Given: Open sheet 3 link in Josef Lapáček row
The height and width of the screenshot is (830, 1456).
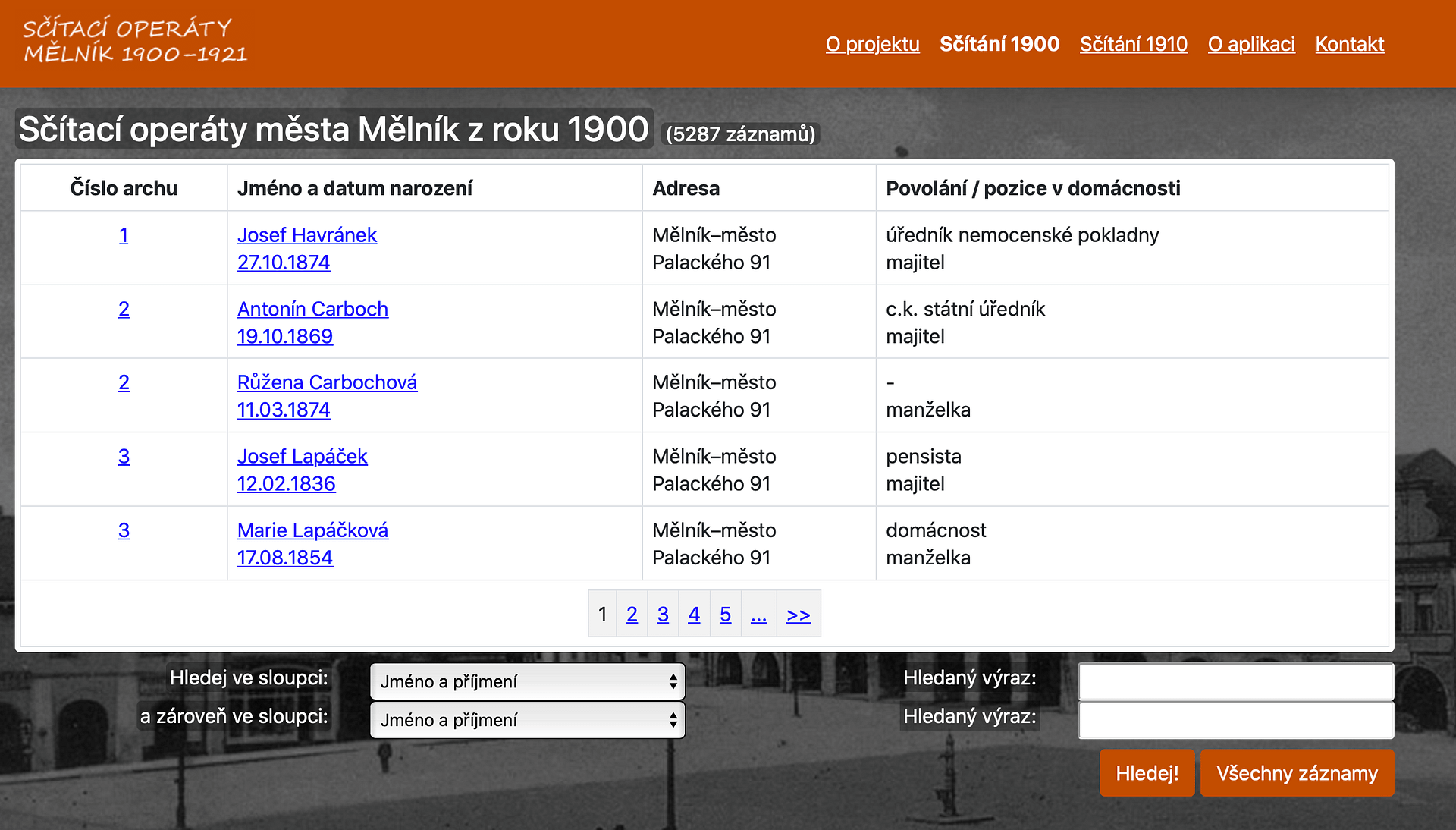Looking at the screenshot, I should (x=124, y=456).
